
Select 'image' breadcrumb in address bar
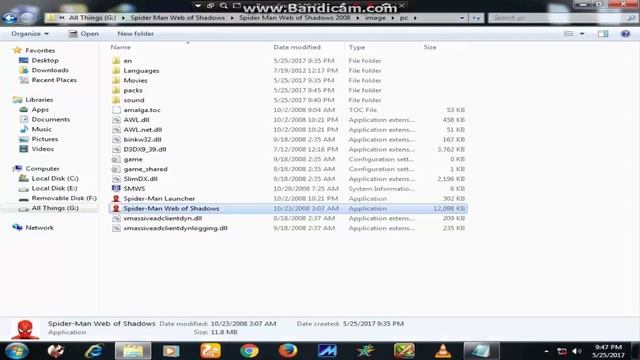point(375,18)
